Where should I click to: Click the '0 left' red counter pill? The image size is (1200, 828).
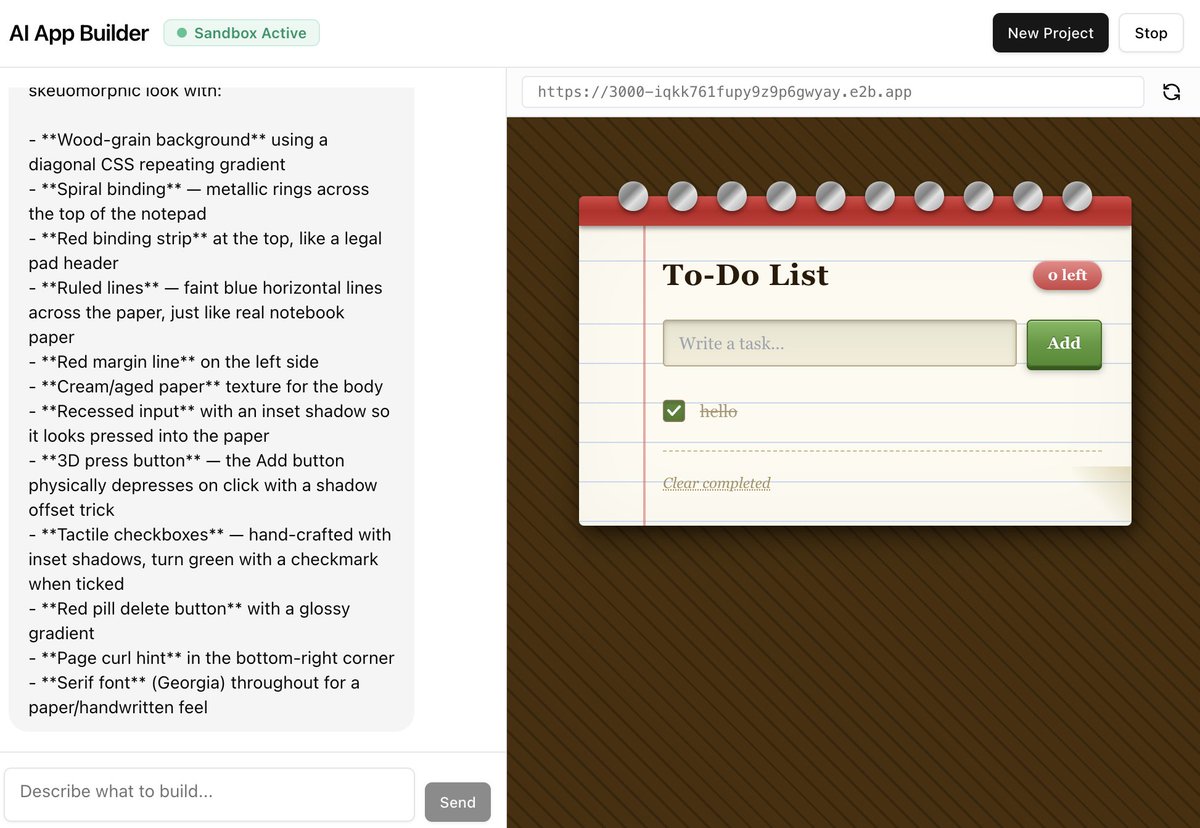point(1067,275)
